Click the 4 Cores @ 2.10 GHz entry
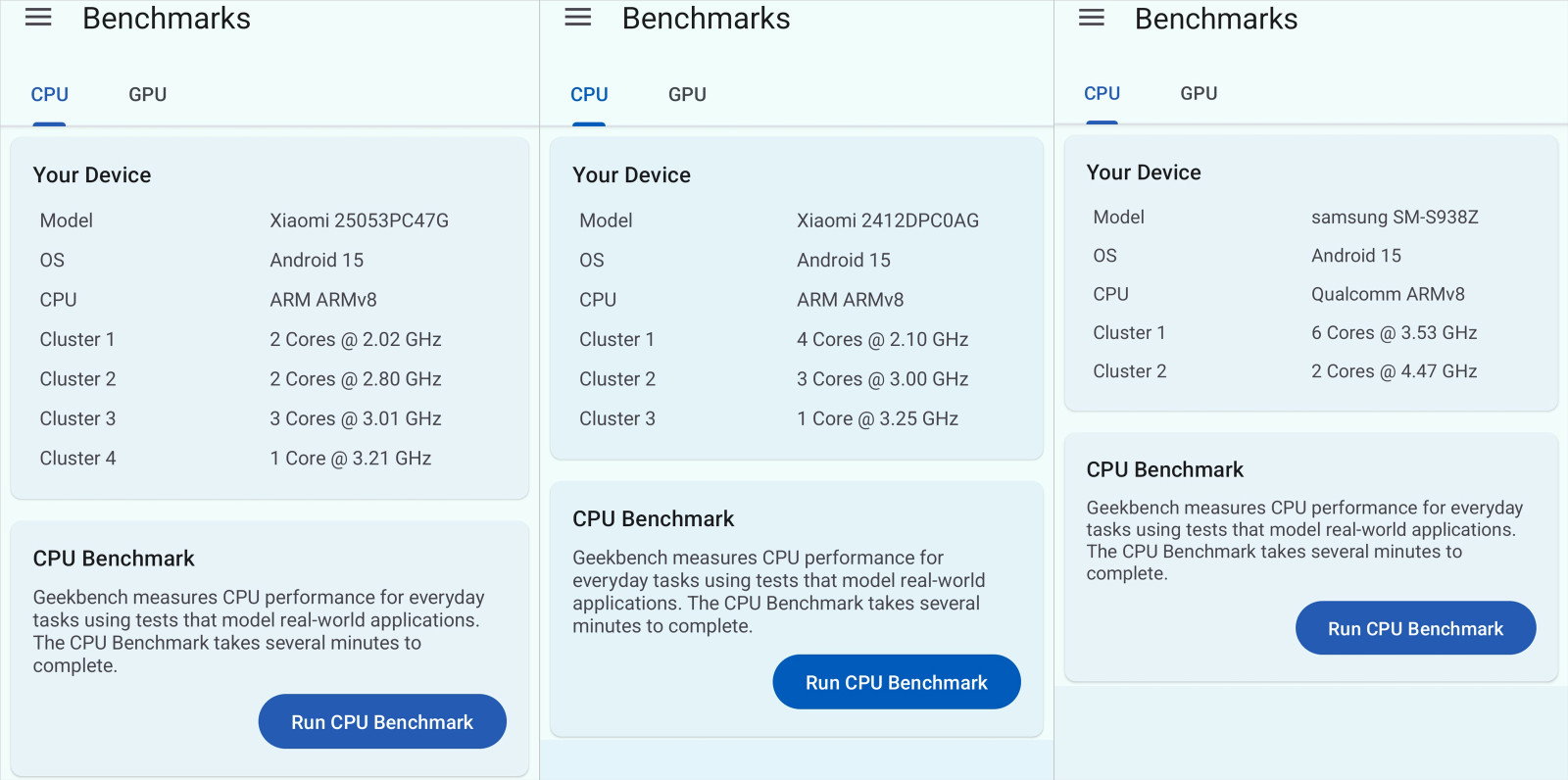 882,340
